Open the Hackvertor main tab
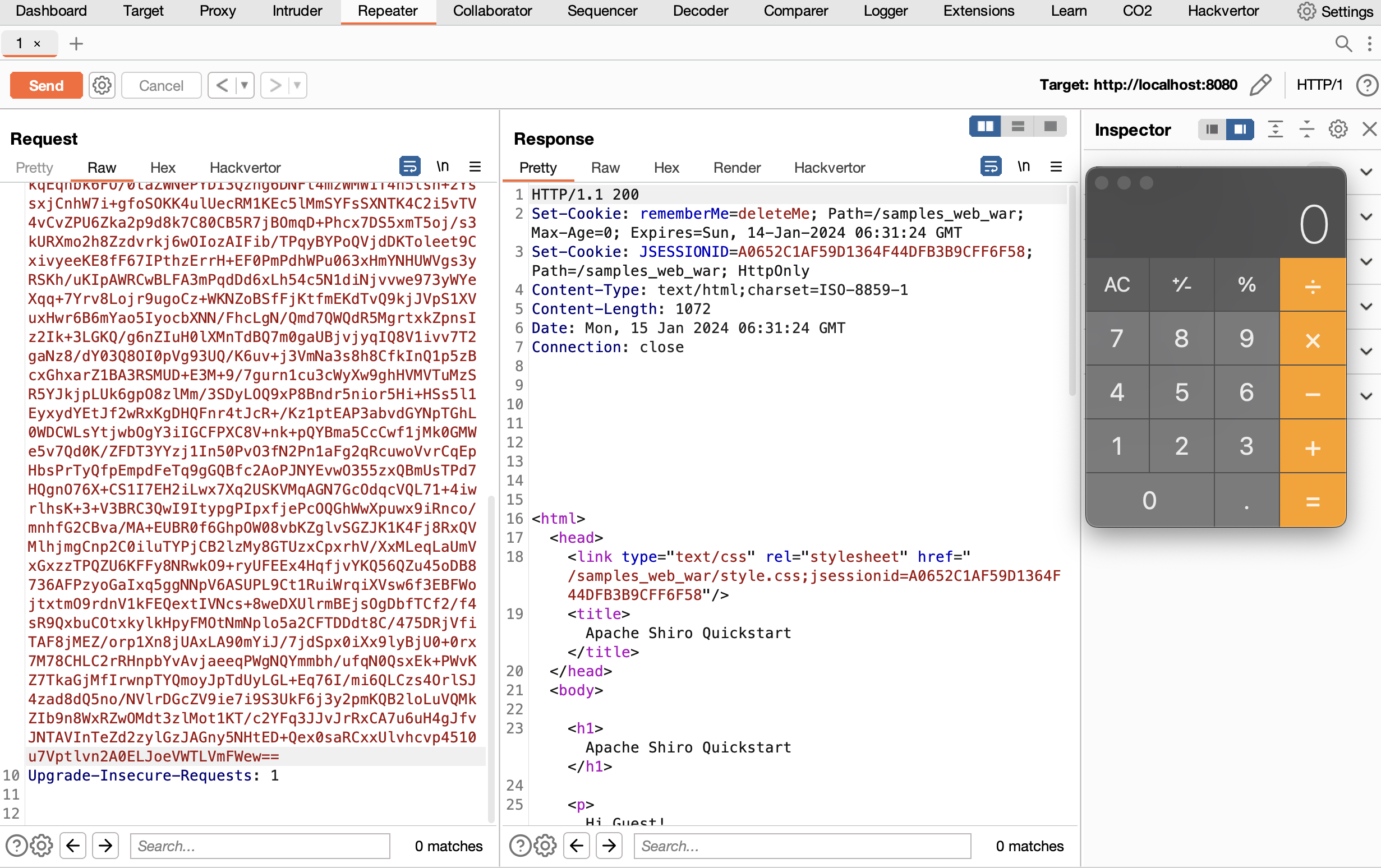Image resolution: width=1381 pixels, height=868 pixels. (1223, 11)
